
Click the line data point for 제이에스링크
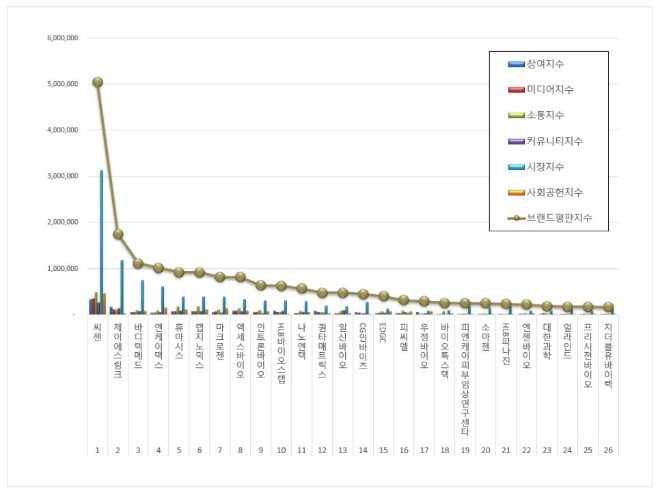coord(118,234)
